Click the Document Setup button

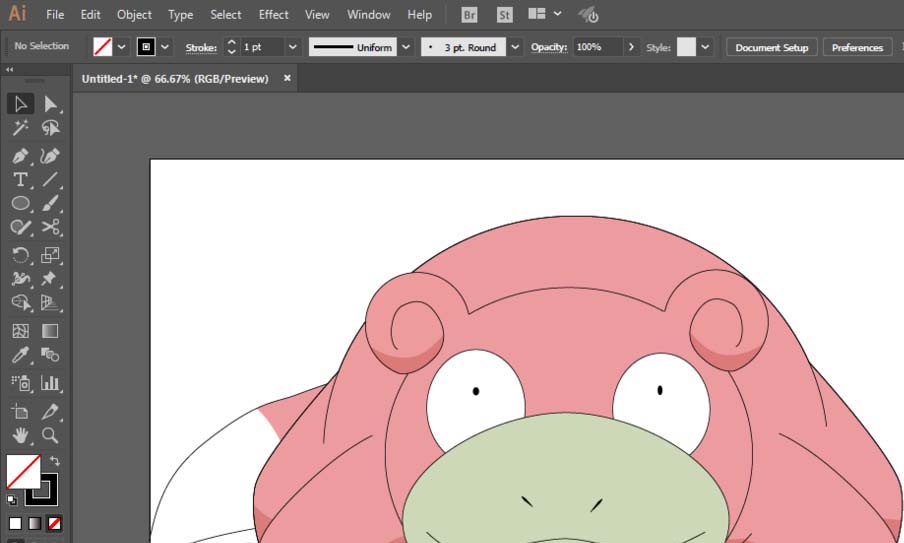(x=771, y=47)
